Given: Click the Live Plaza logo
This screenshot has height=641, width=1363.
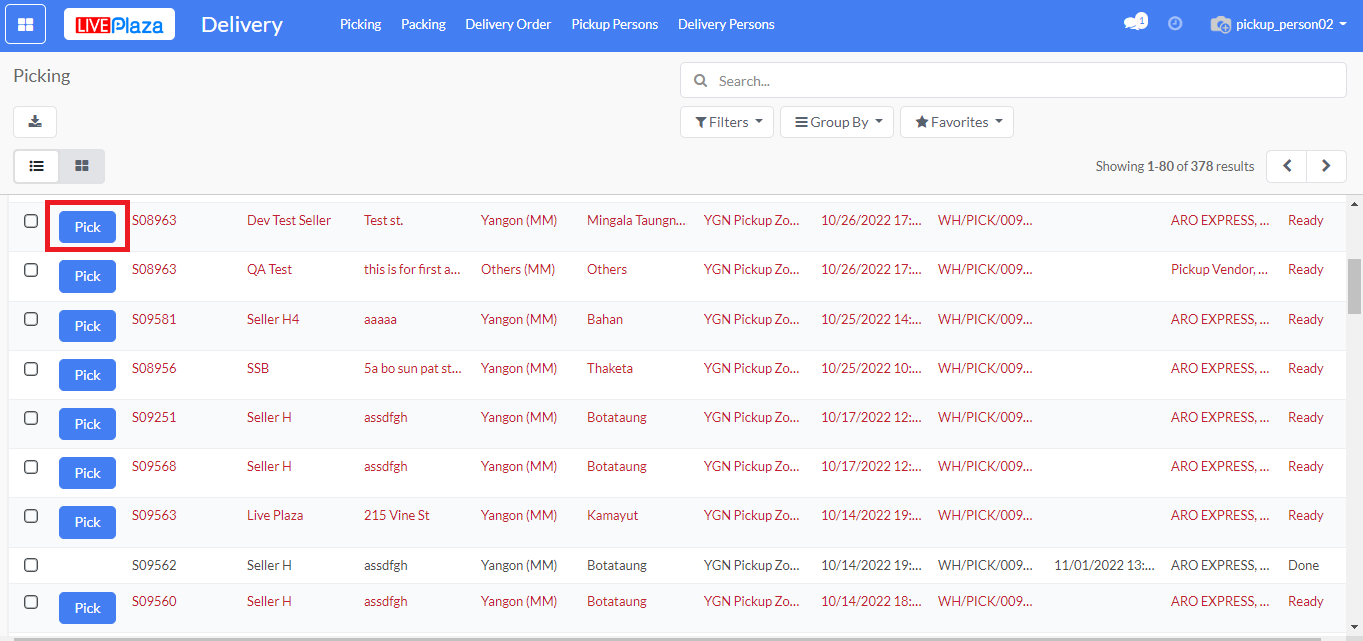Looking at the screenshot, I should pos(119,24).
